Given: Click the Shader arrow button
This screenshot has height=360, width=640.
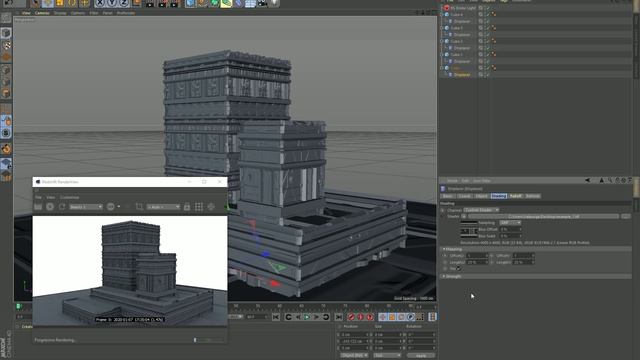Looking at the screenshot, I should [464, 216].
